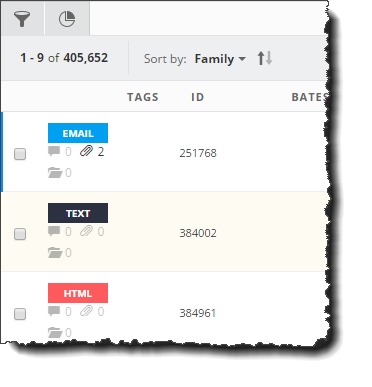Sort by the ID column header
Image resolution: width=372 pixels, height=387 pixels.
pyautogui.click(x=197, y=97)
